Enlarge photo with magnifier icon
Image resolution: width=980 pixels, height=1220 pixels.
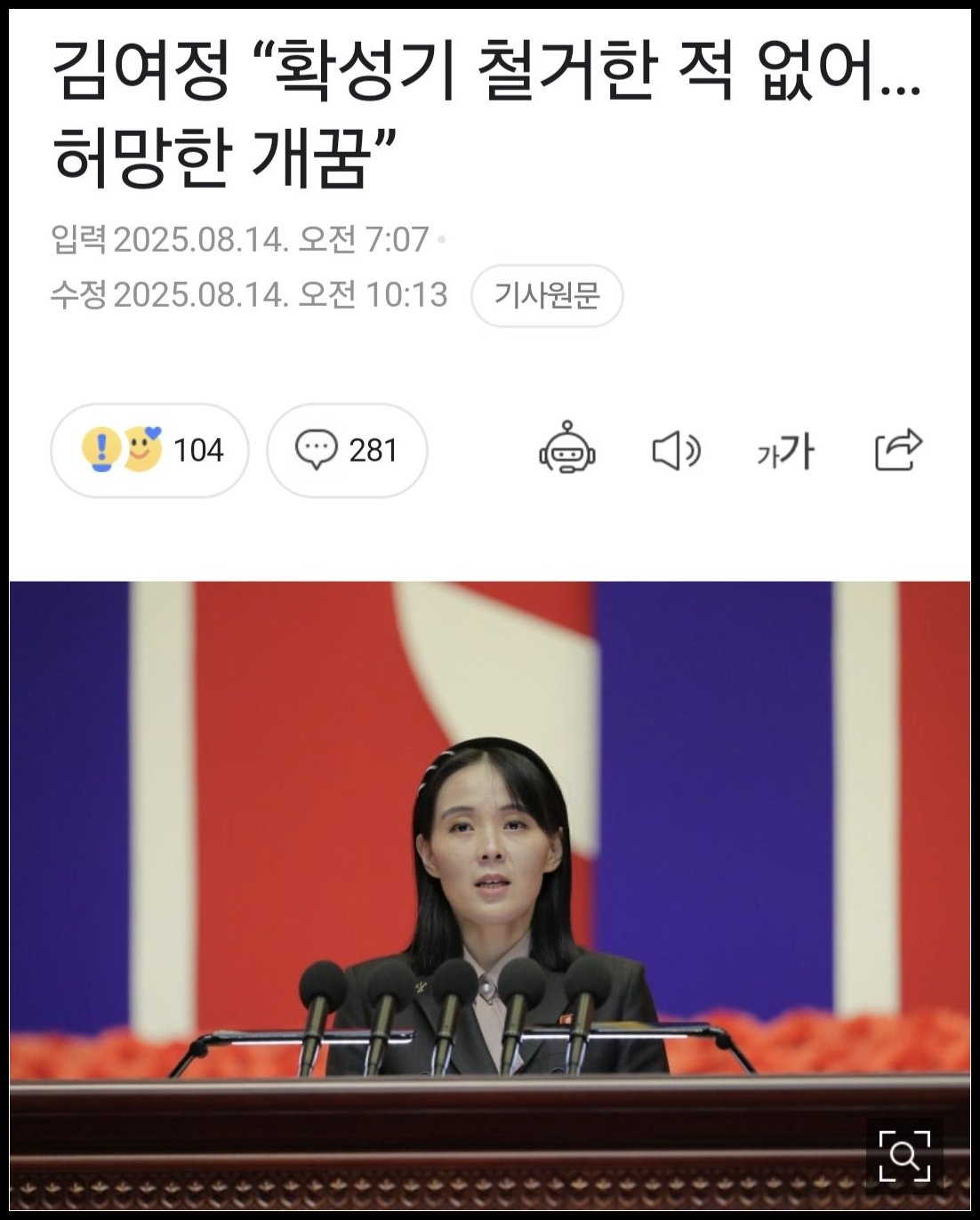tap(904, 1156)
